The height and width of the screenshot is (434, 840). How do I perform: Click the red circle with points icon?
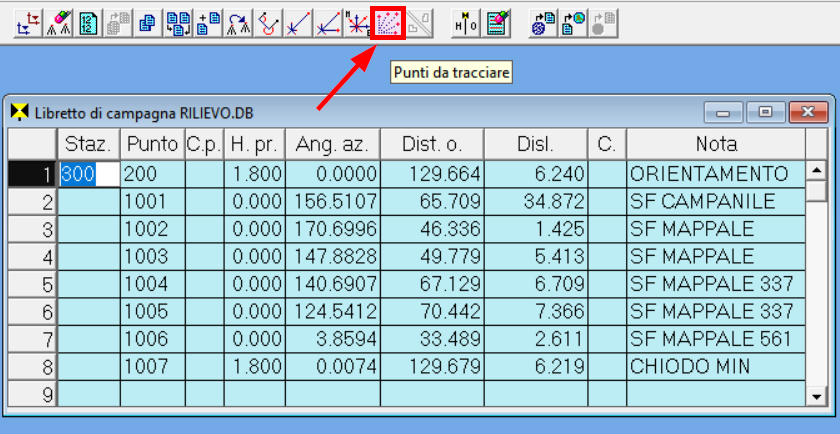[x=268, y=24]
